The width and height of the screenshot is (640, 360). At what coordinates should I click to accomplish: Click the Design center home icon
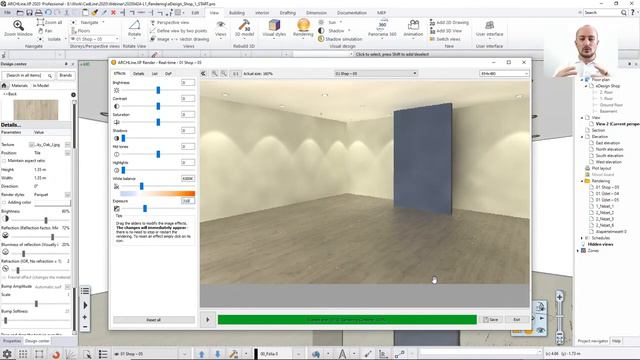pyautogui.click(x=4, y=85)
